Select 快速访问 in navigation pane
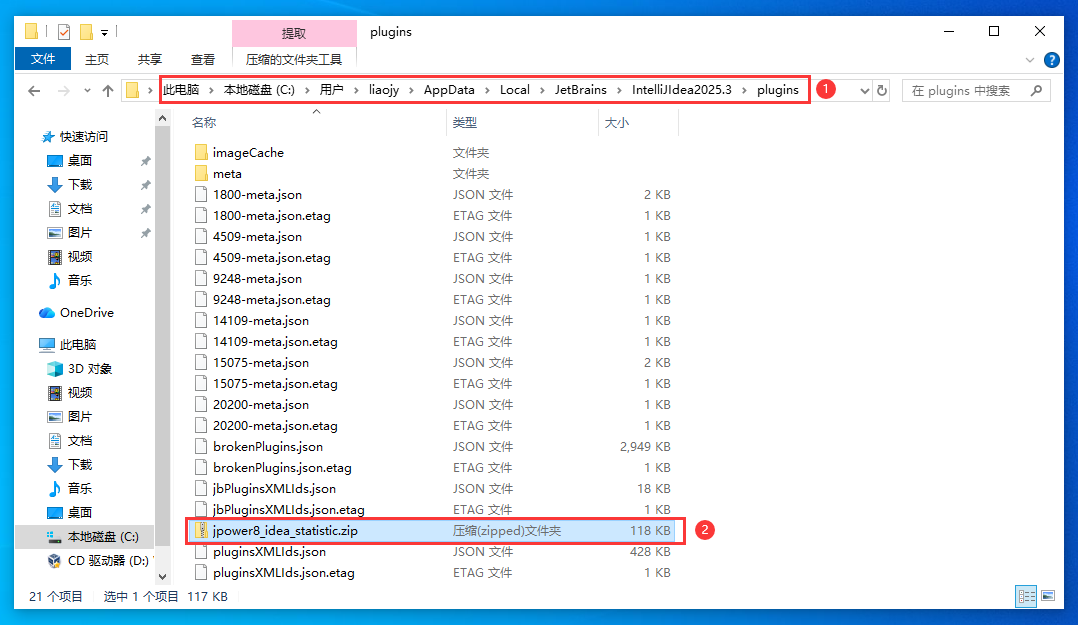This screenshot has width=1078, height=625. coord(84,137)
